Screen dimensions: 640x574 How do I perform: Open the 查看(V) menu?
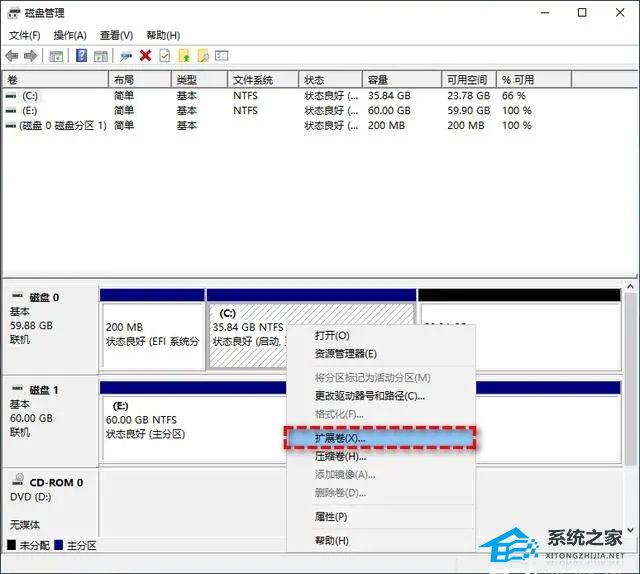coord(116,36)
